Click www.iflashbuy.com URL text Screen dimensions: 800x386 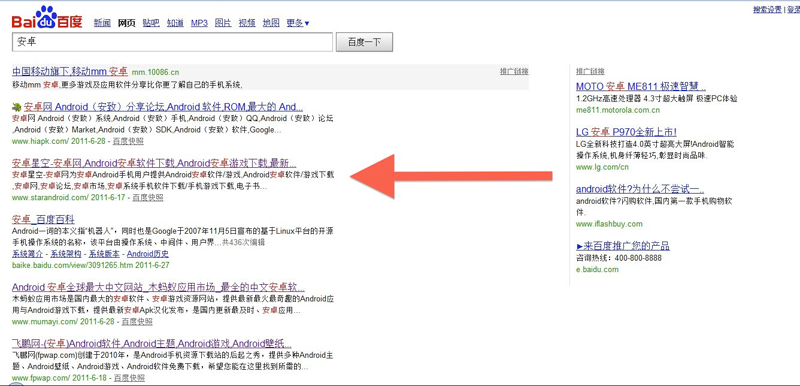(x=609, y=224)
